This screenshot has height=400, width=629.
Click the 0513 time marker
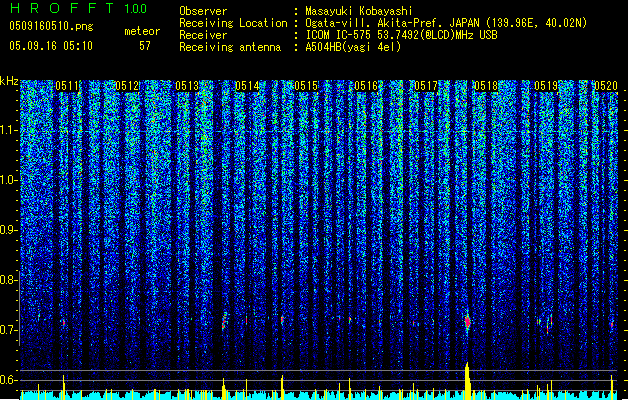[x=187, y=86]
